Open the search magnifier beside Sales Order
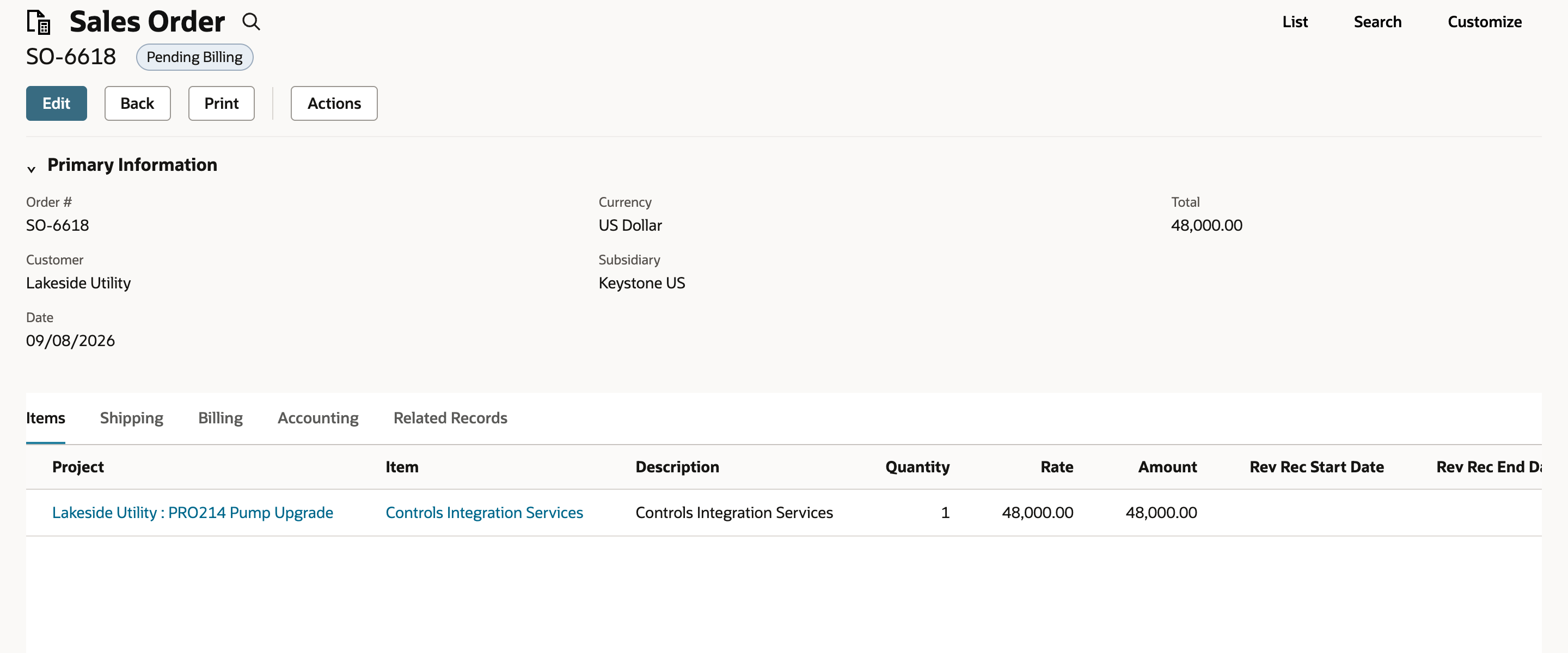1568x653 pixels. (251, 22)
